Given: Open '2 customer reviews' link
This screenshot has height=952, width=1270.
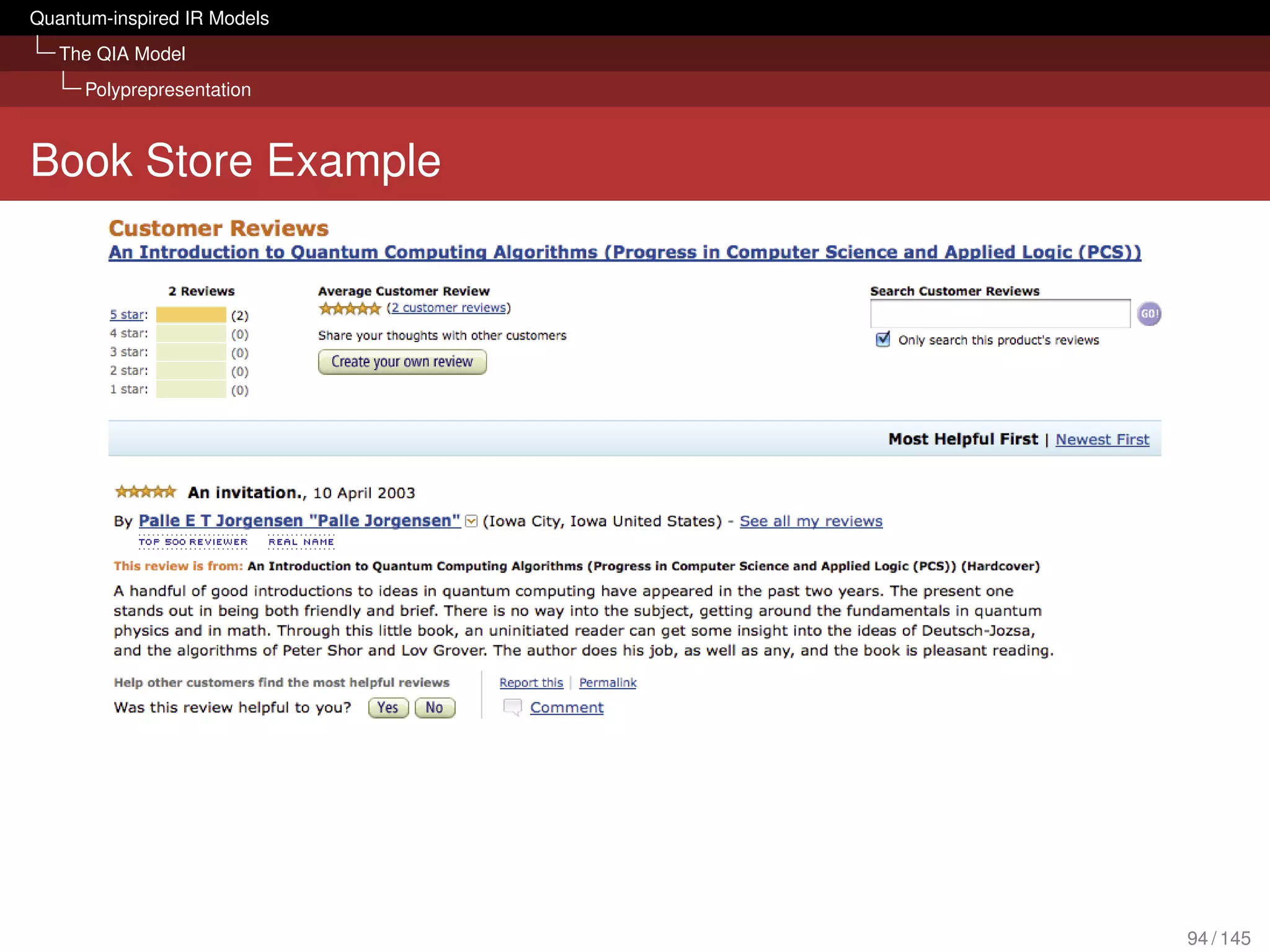Looking at the screenshot, I should [448, 308].
